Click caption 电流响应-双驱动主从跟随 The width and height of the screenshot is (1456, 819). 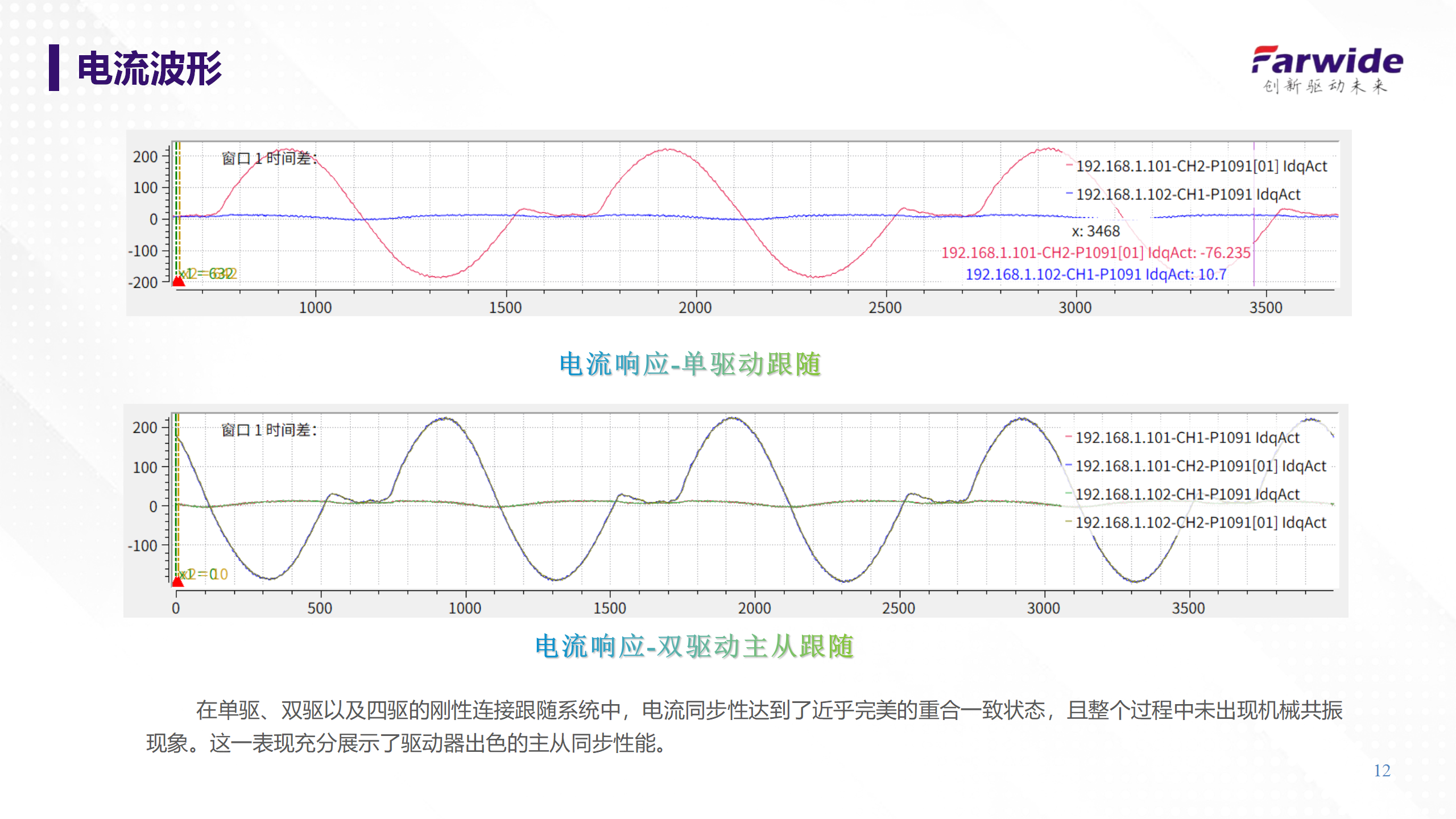(694, 646)
